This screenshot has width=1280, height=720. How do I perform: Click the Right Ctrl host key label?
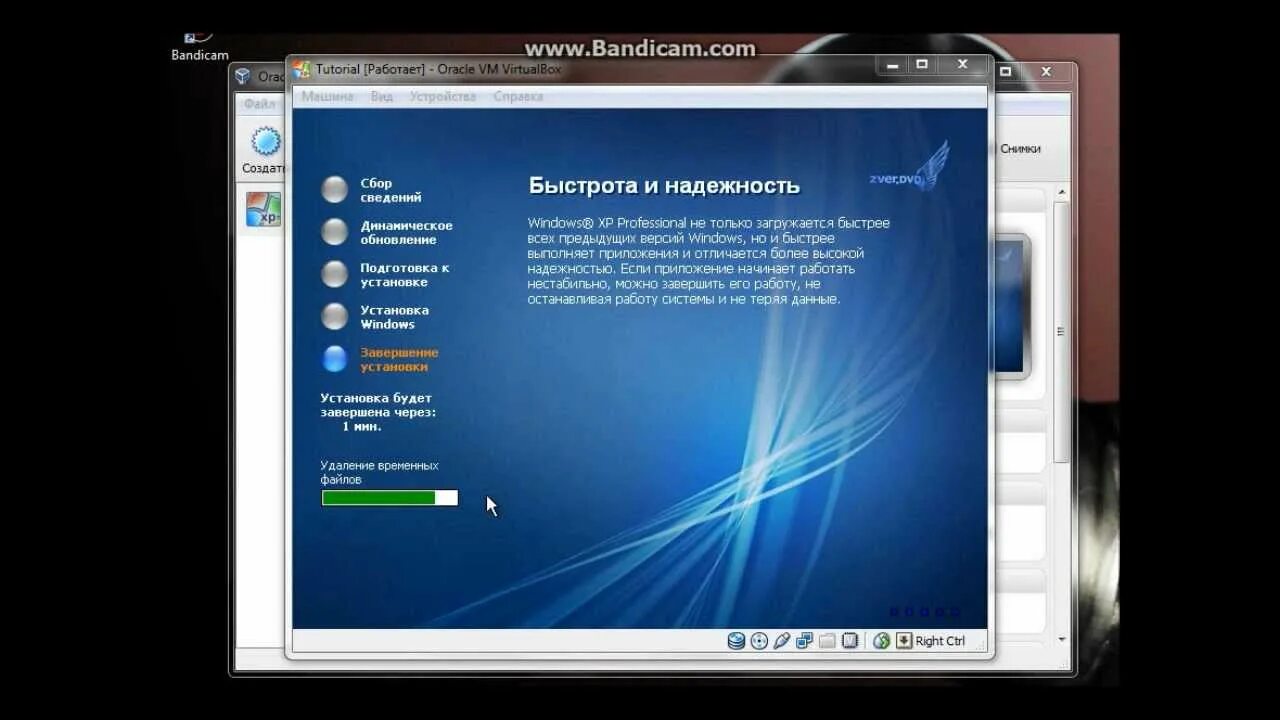pyautogui.click(x=940, y=641)
